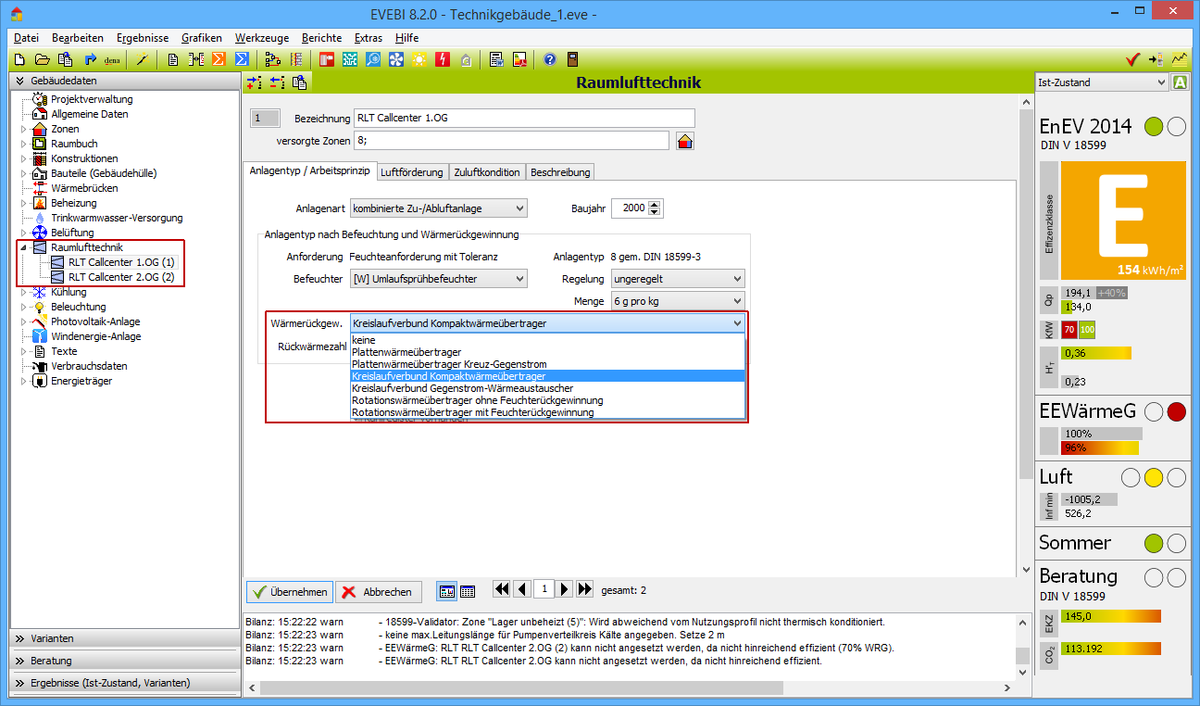Click the brown calculator toolbar icon
Screen dimensions: 1200x706
[572, 60]
